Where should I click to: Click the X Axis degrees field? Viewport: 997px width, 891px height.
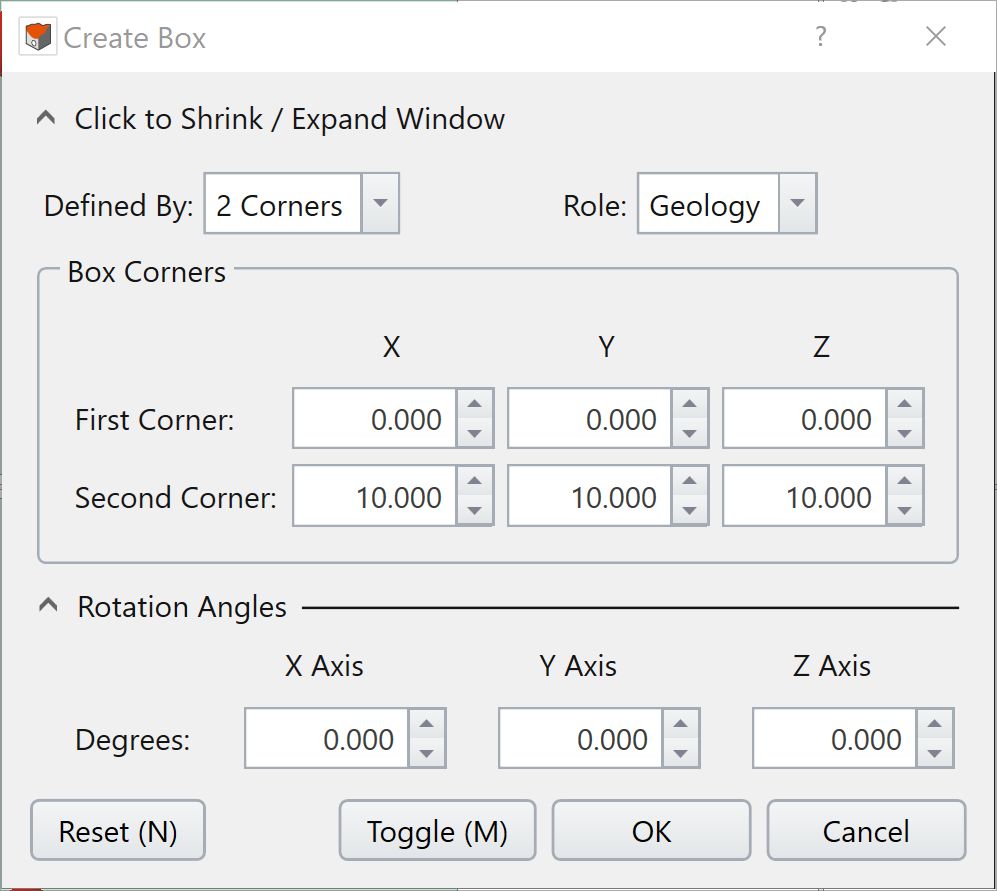[x=326, y=738]
